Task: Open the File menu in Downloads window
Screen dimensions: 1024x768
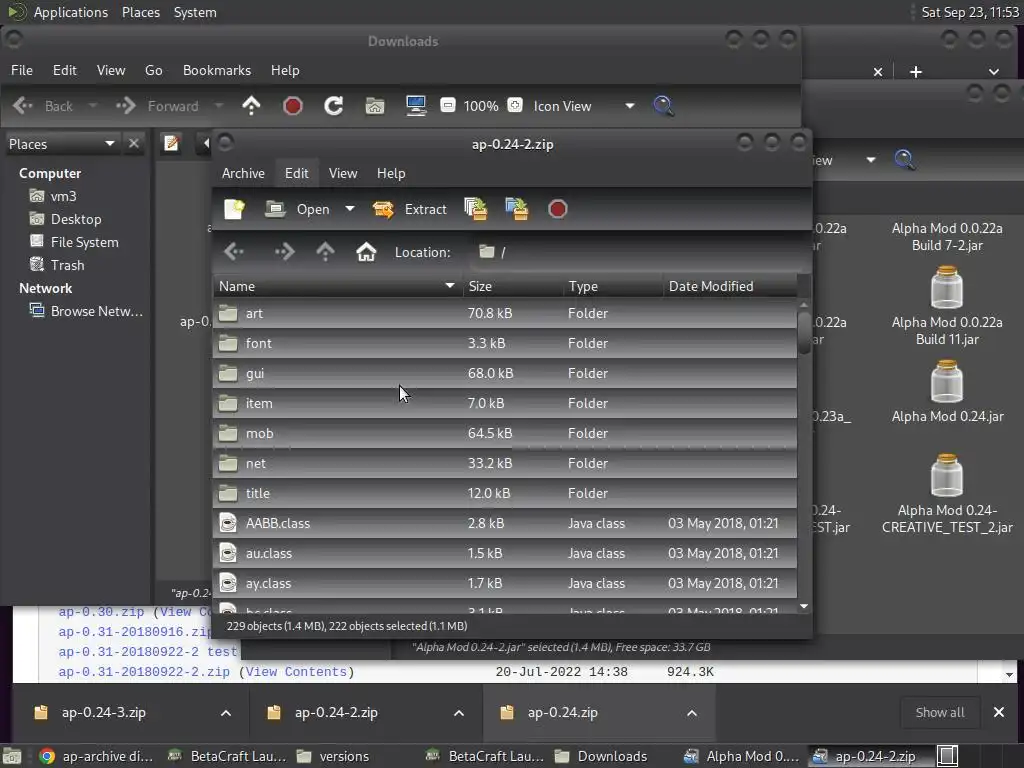Action: (22, 70)
